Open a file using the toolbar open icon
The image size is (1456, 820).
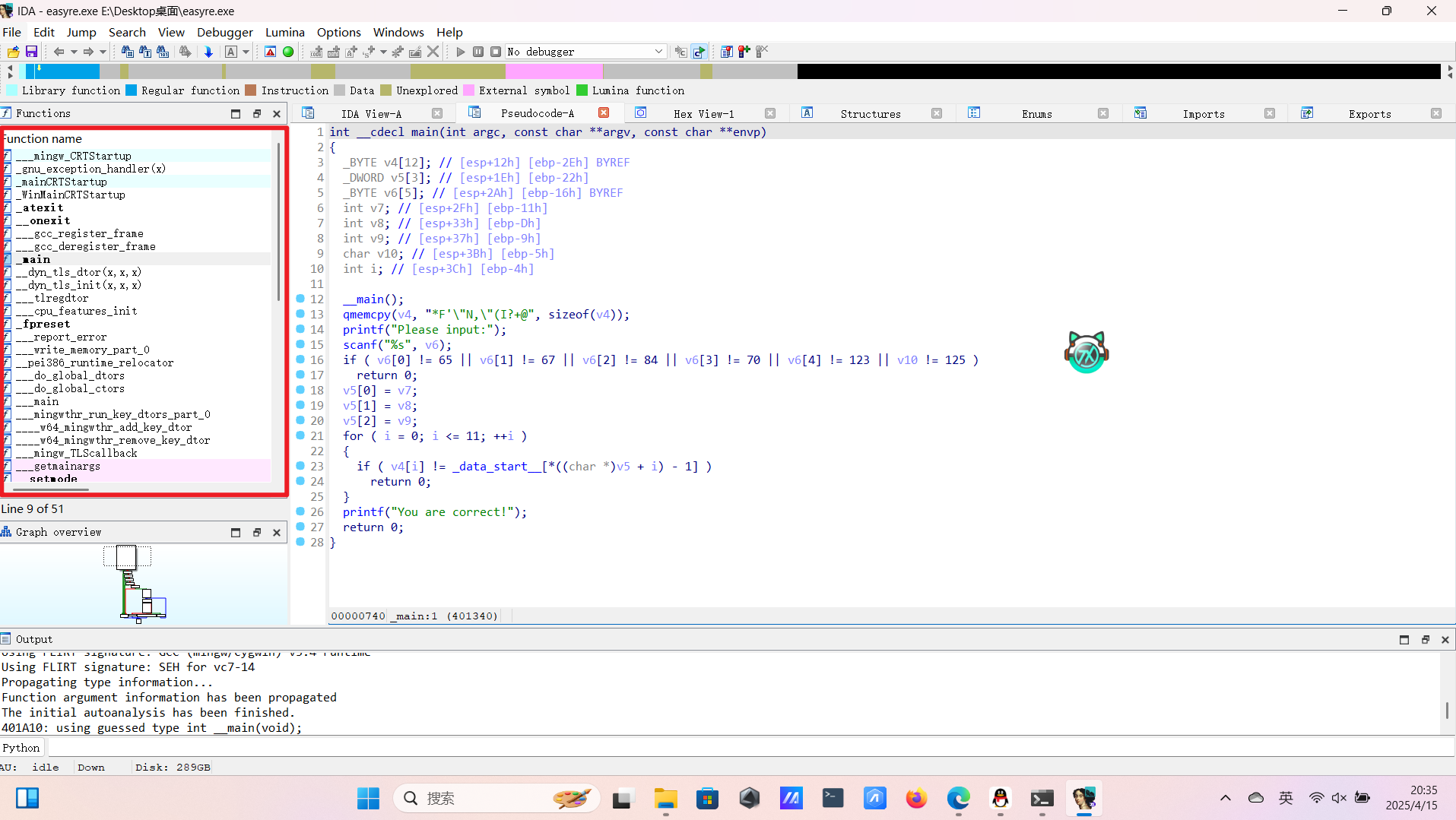click(13, 52)
